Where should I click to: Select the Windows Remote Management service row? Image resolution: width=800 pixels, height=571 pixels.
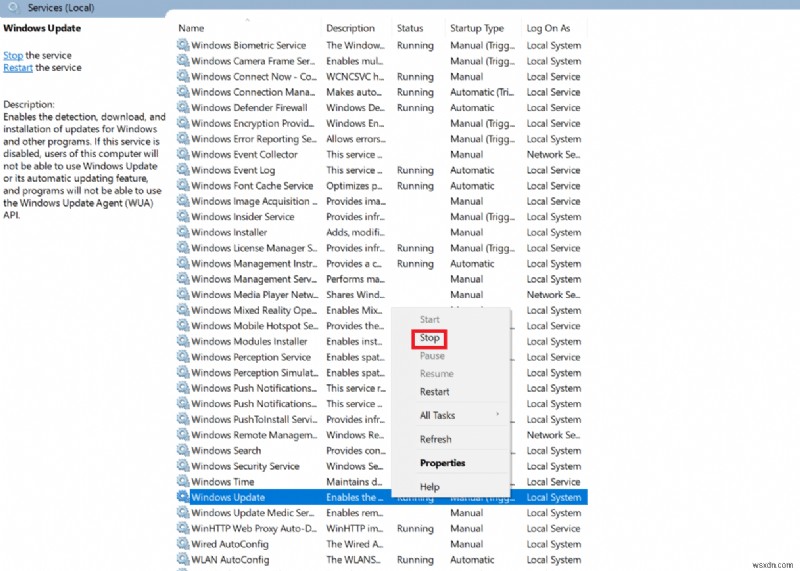382,435
